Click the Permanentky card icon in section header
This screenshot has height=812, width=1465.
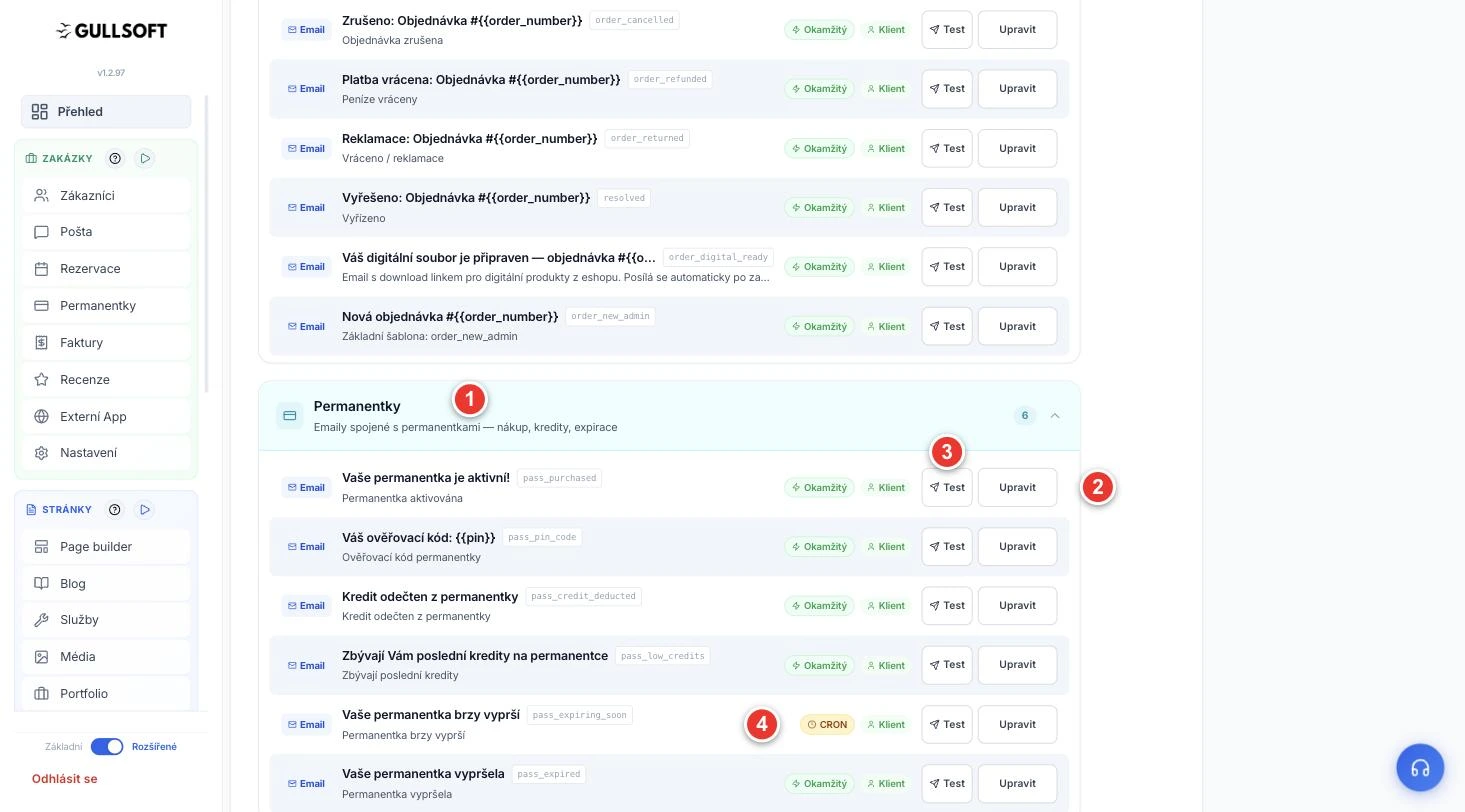point(290,415)
